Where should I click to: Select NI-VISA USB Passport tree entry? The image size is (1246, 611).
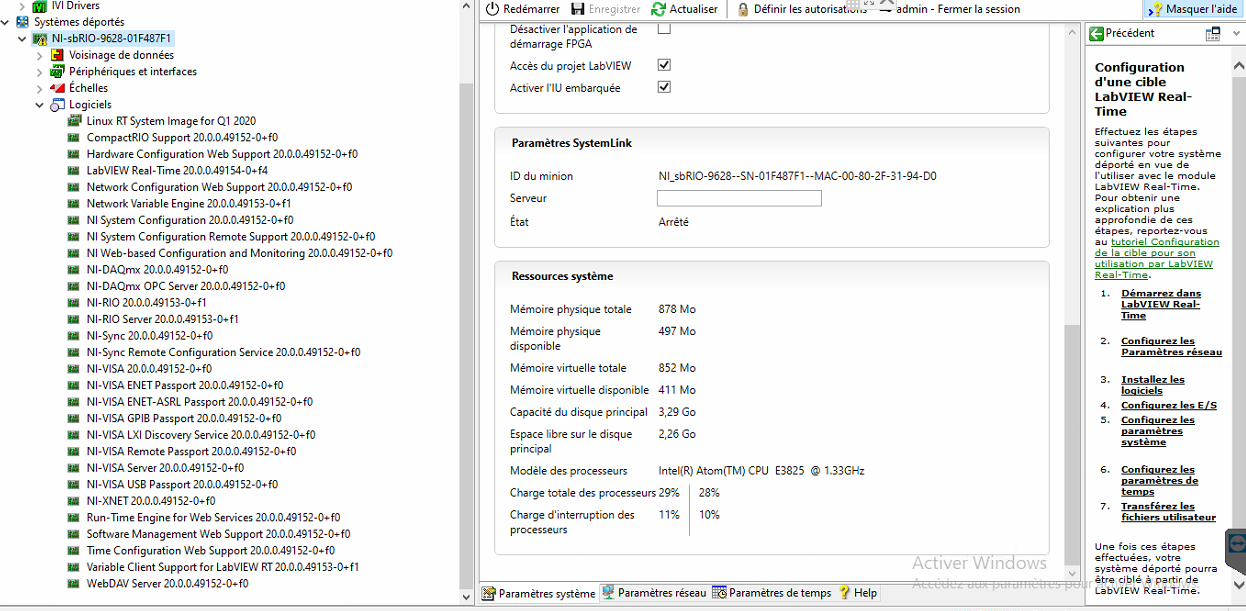click(182, 484)
